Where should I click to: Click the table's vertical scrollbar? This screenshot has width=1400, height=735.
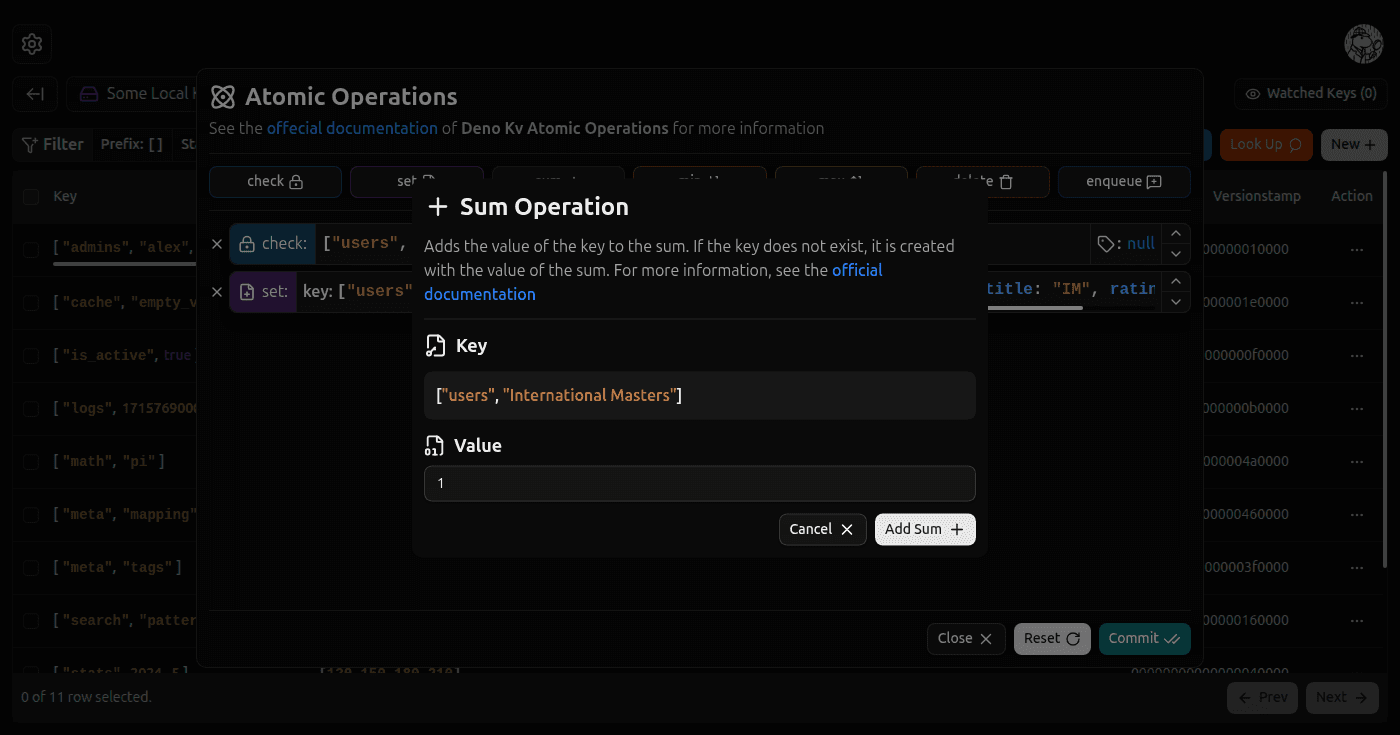tap(1384, 370)
